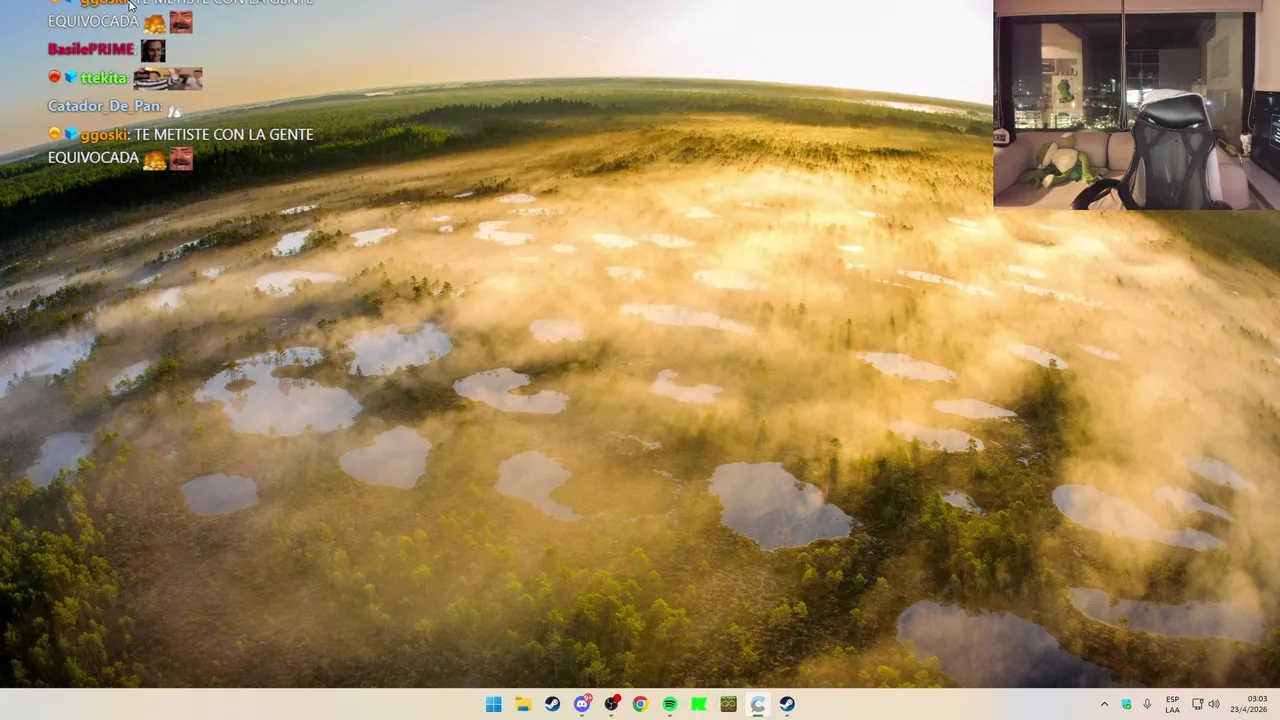Show hidden system tray icons
Image resolution: width=1280 pixels, height=720 pixels.
[x=1104, y=704]
